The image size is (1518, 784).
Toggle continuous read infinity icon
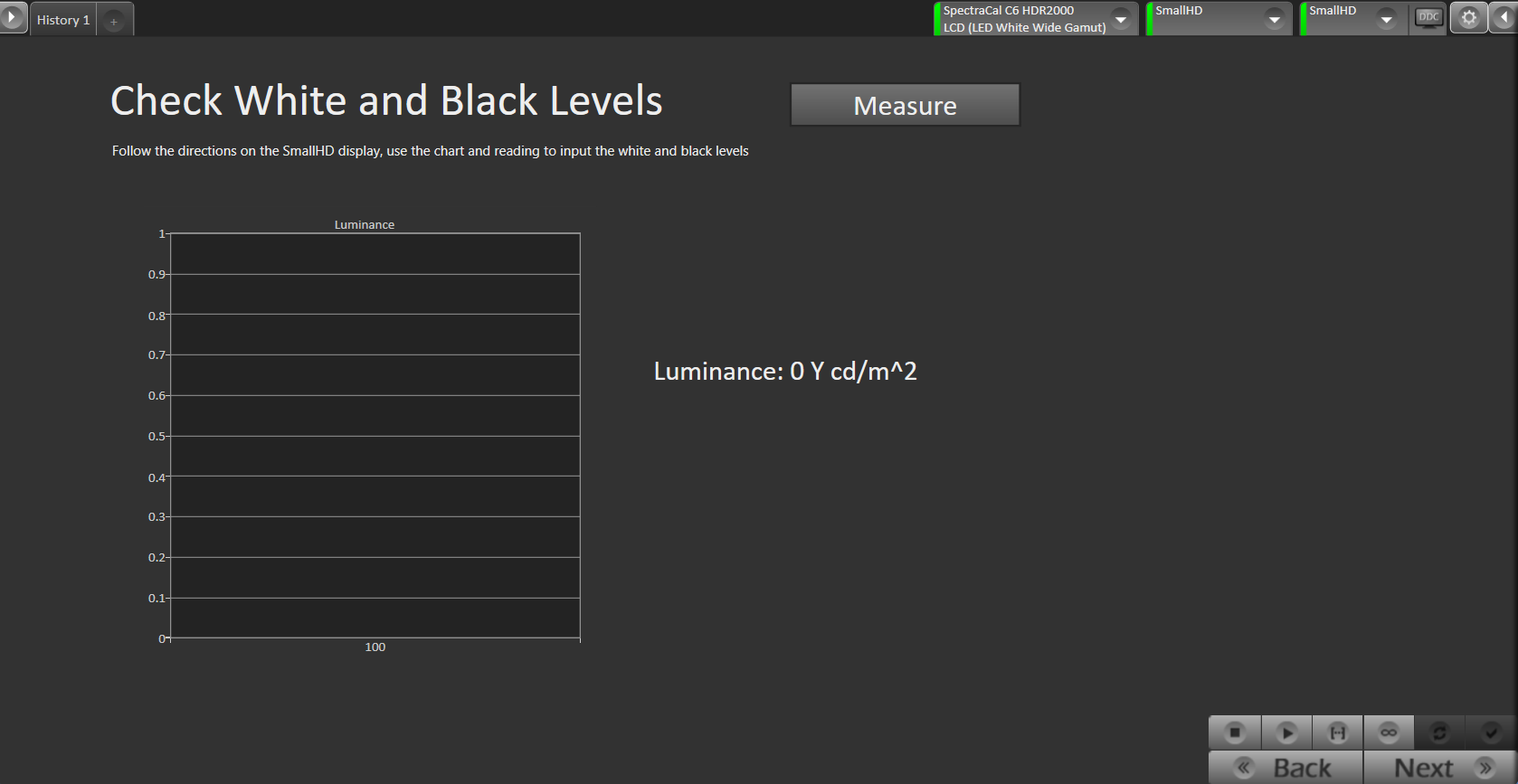click(x=1389, y=732)
